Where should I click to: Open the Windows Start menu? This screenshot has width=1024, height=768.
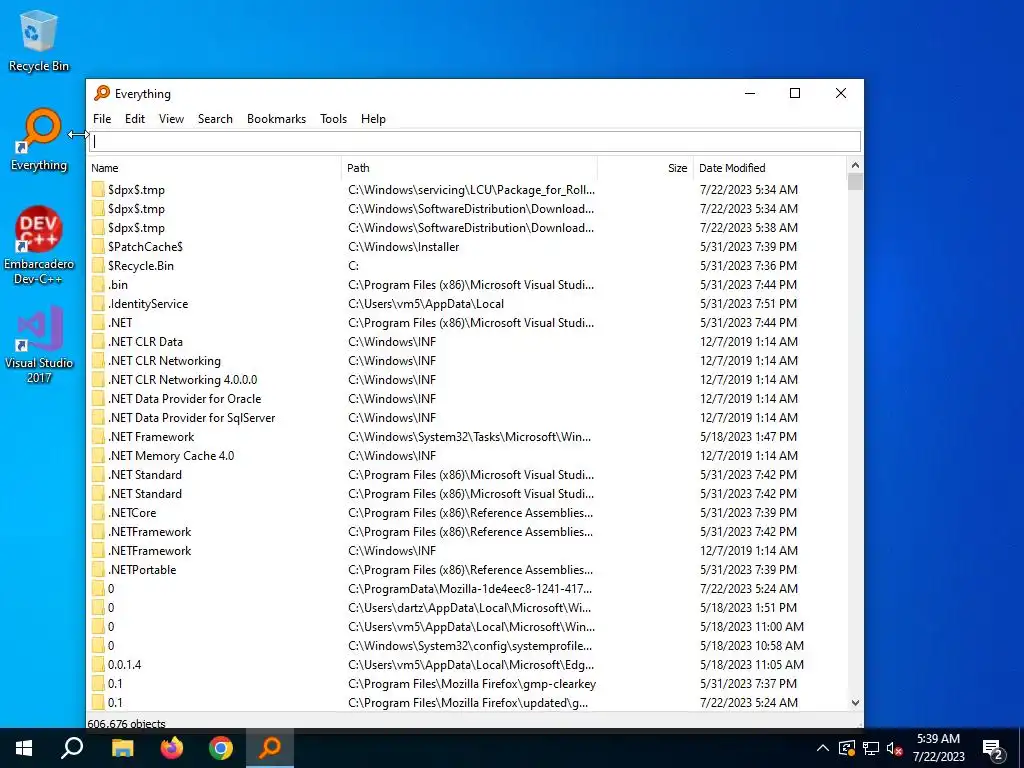24,748
